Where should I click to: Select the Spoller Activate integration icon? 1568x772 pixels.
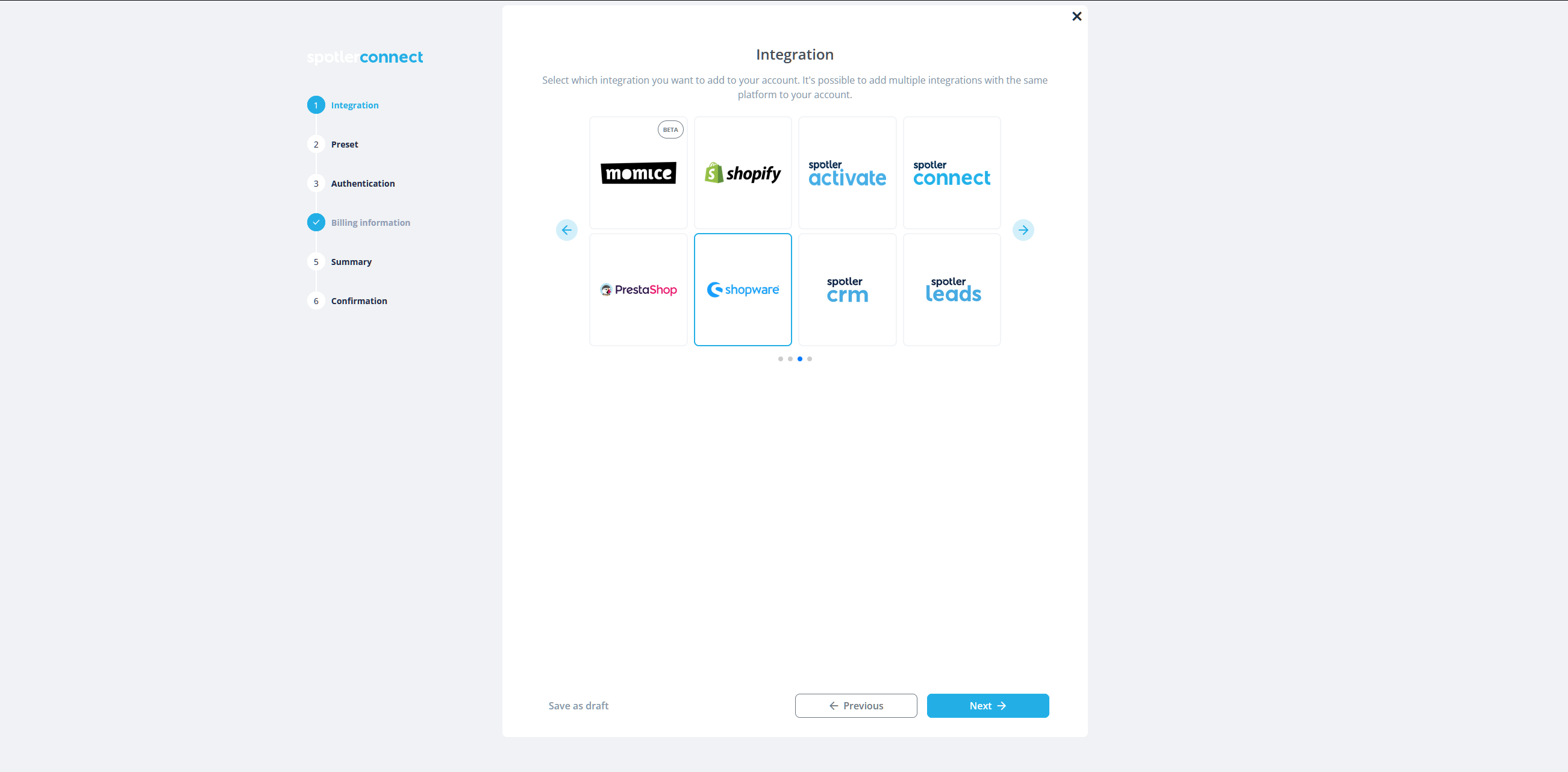click(846, 172)
